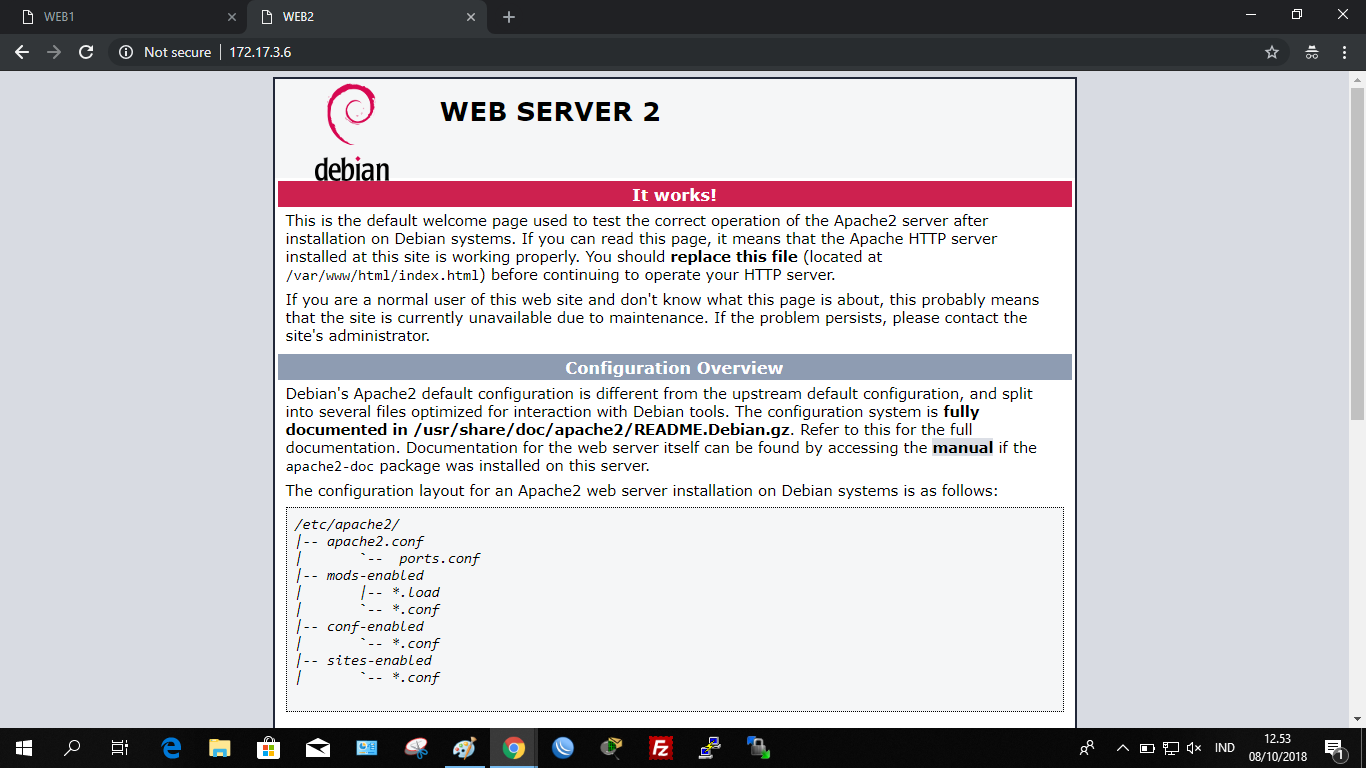Open the blue Winbox taskbar icon
The width and height of the screenshot is (1366, 768).
[563, 748]
